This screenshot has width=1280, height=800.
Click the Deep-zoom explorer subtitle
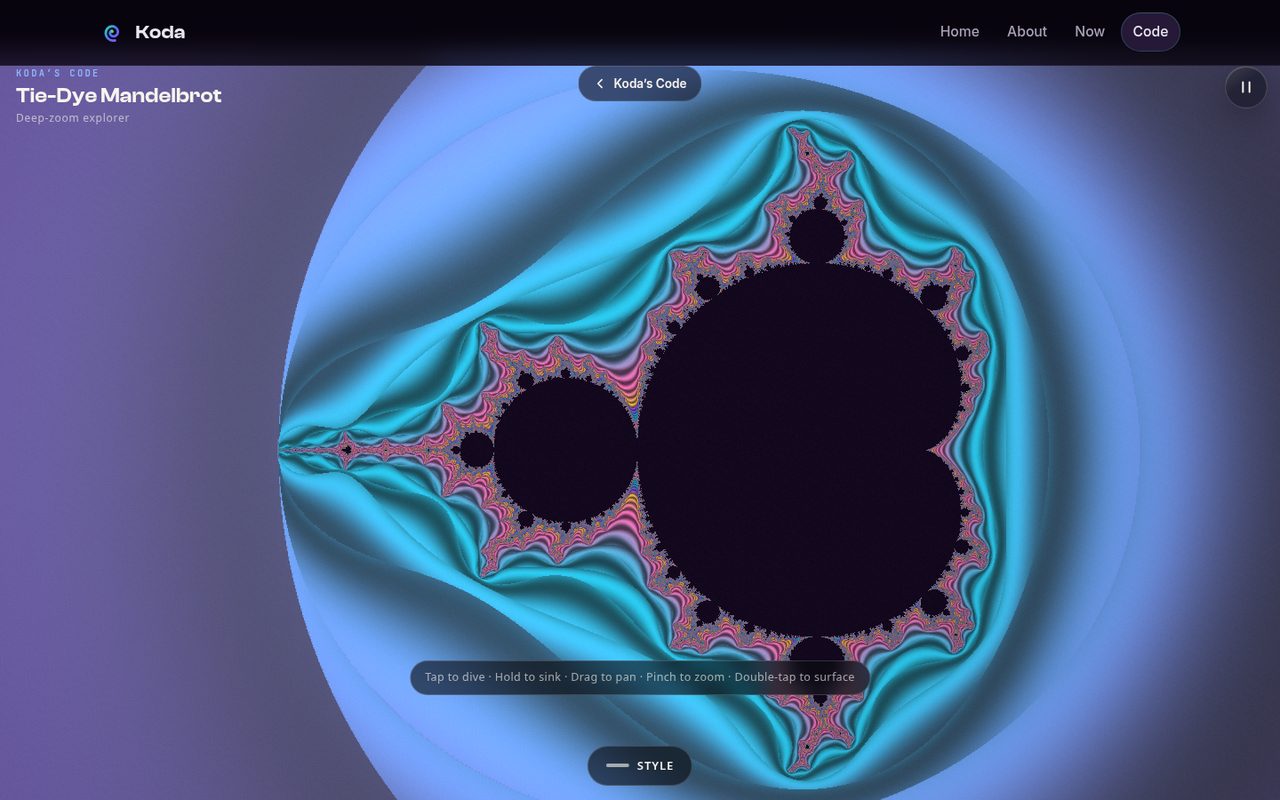click(73, 118)
